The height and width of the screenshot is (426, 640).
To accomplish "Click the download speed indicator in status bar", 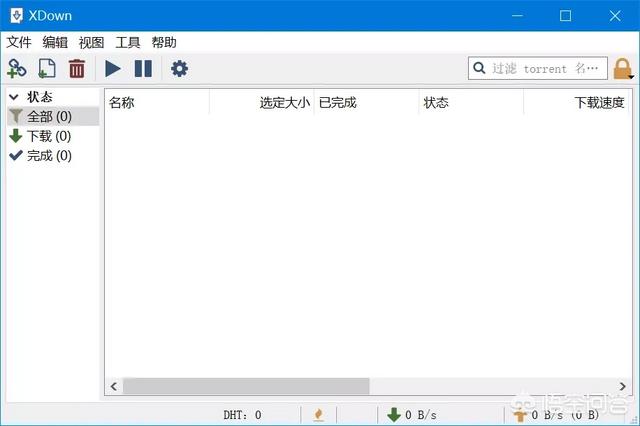I will 412,414.
